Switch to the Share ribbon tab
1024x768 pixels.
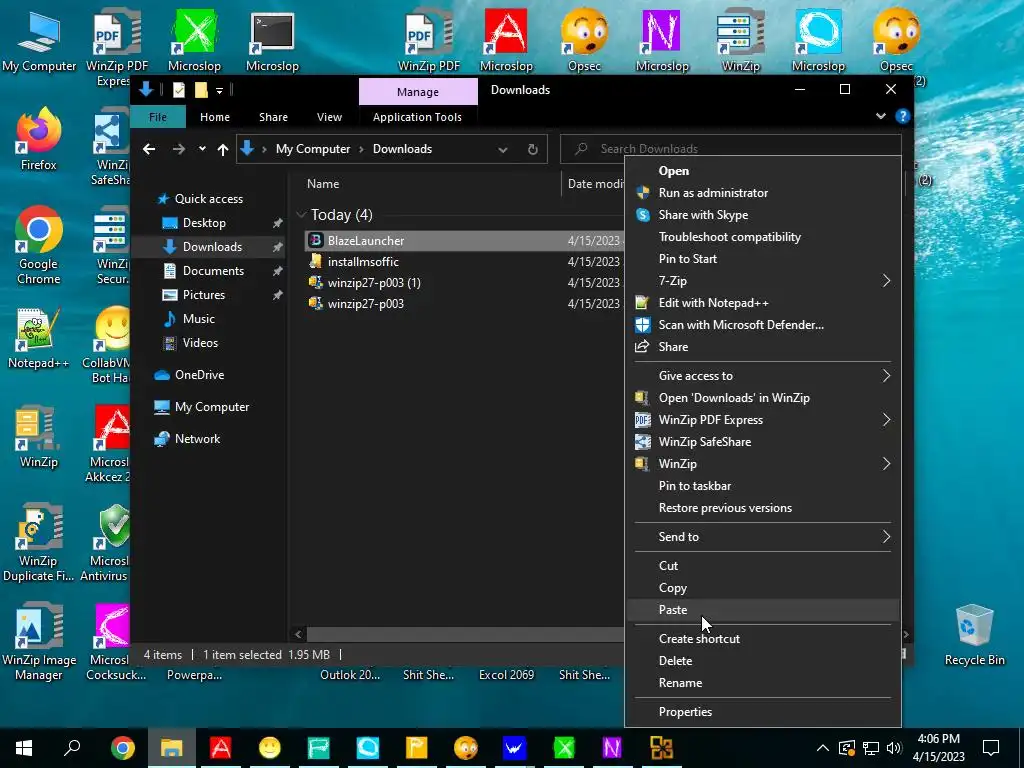[273, 117]
